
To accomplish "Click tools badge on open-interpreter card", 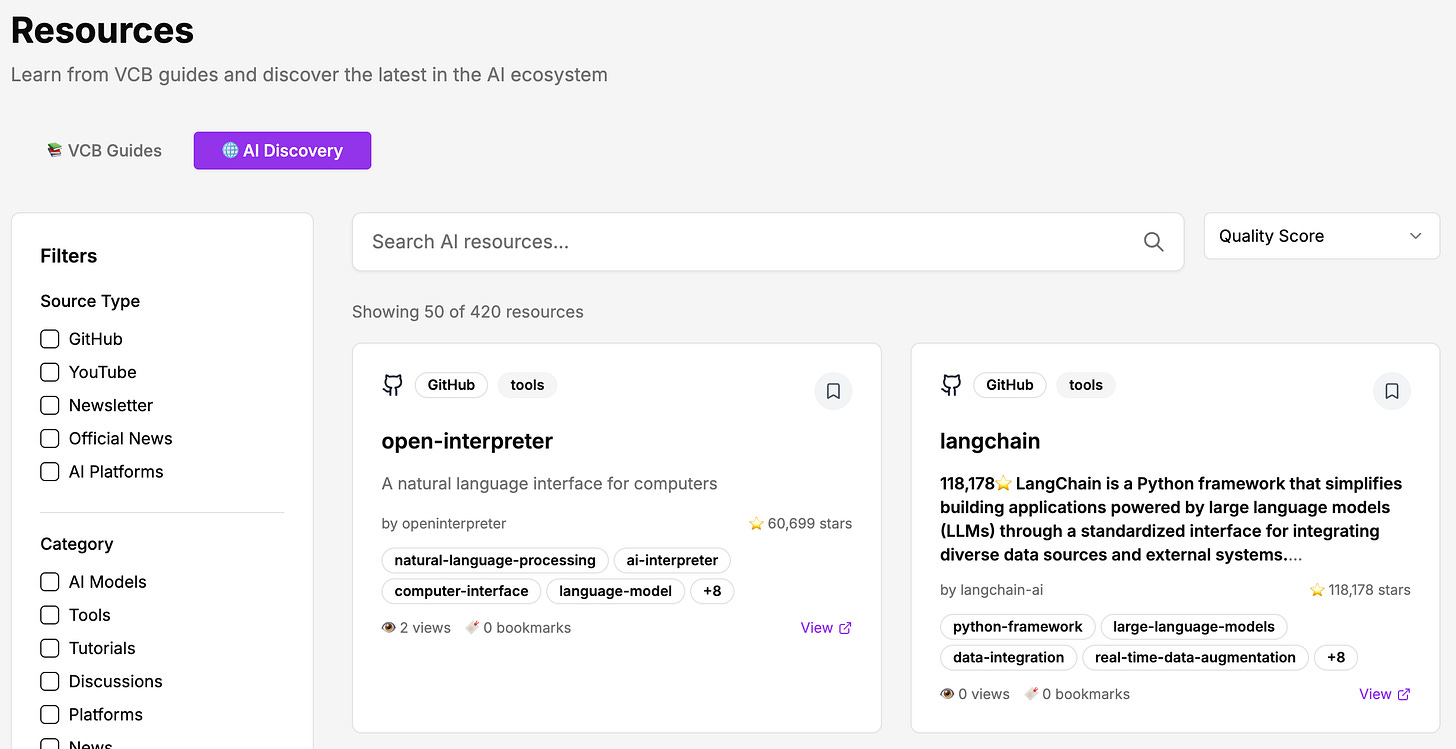I will coord(527,385).
